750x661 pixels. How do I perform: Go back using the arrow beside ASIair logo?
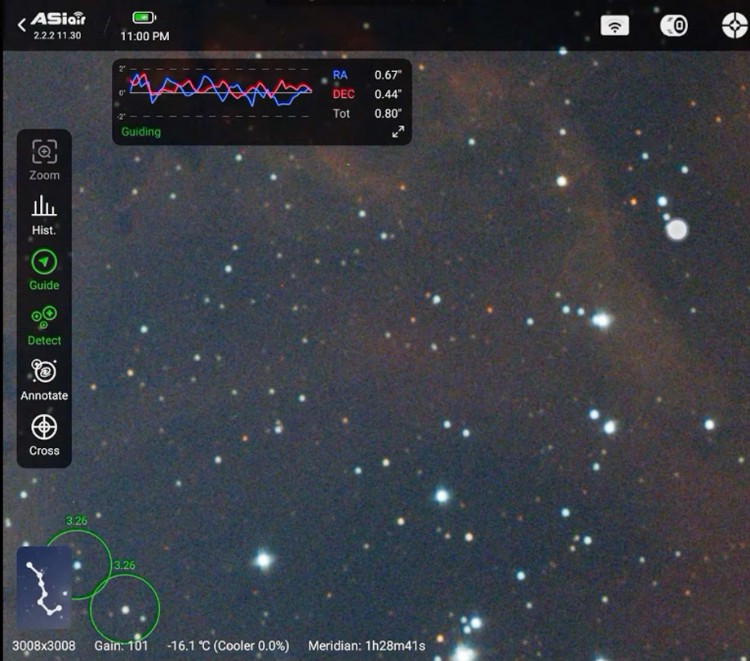click(22, 25)
